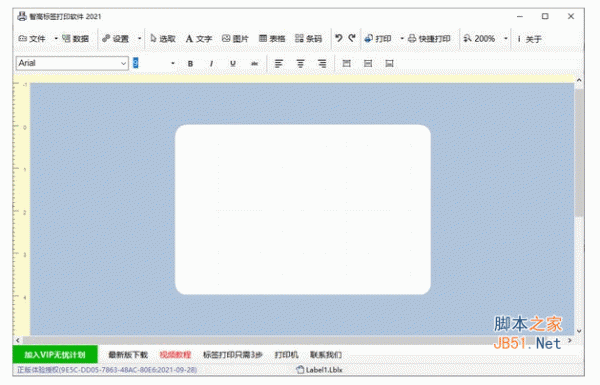Click the font size input field

coord(150,63)
